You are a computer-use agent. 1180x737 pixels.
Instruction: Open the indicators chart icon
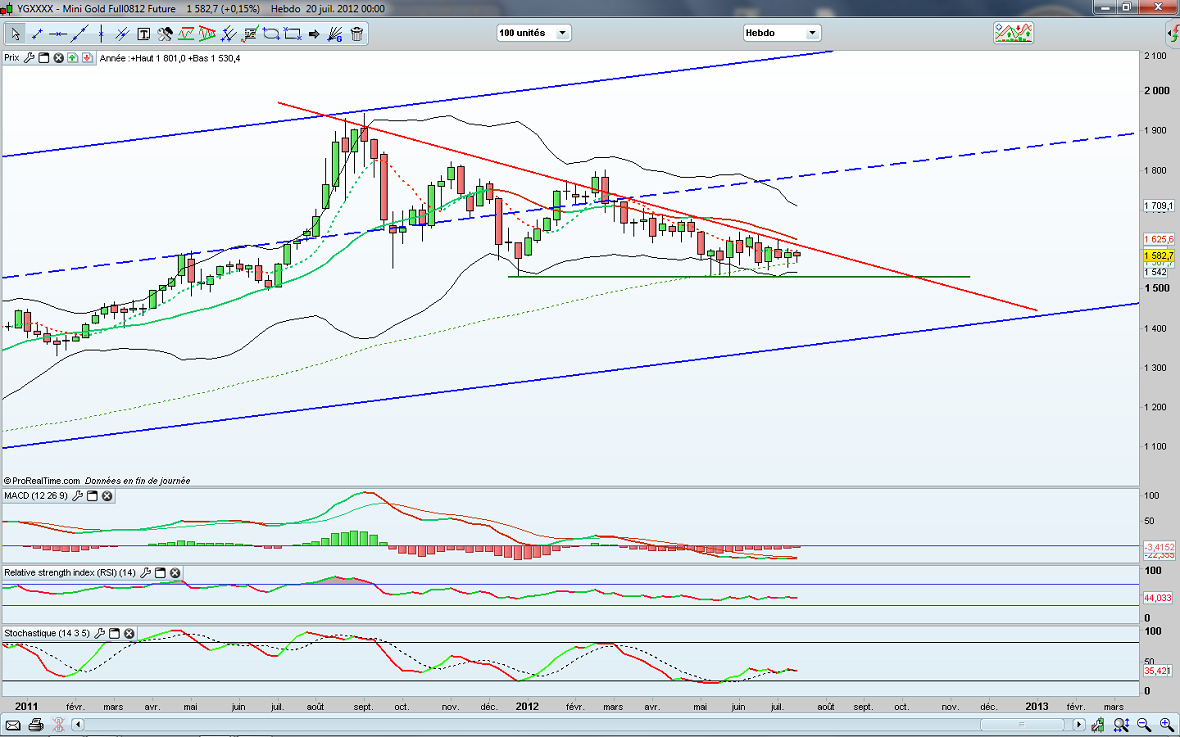(x=1012, y=33)
